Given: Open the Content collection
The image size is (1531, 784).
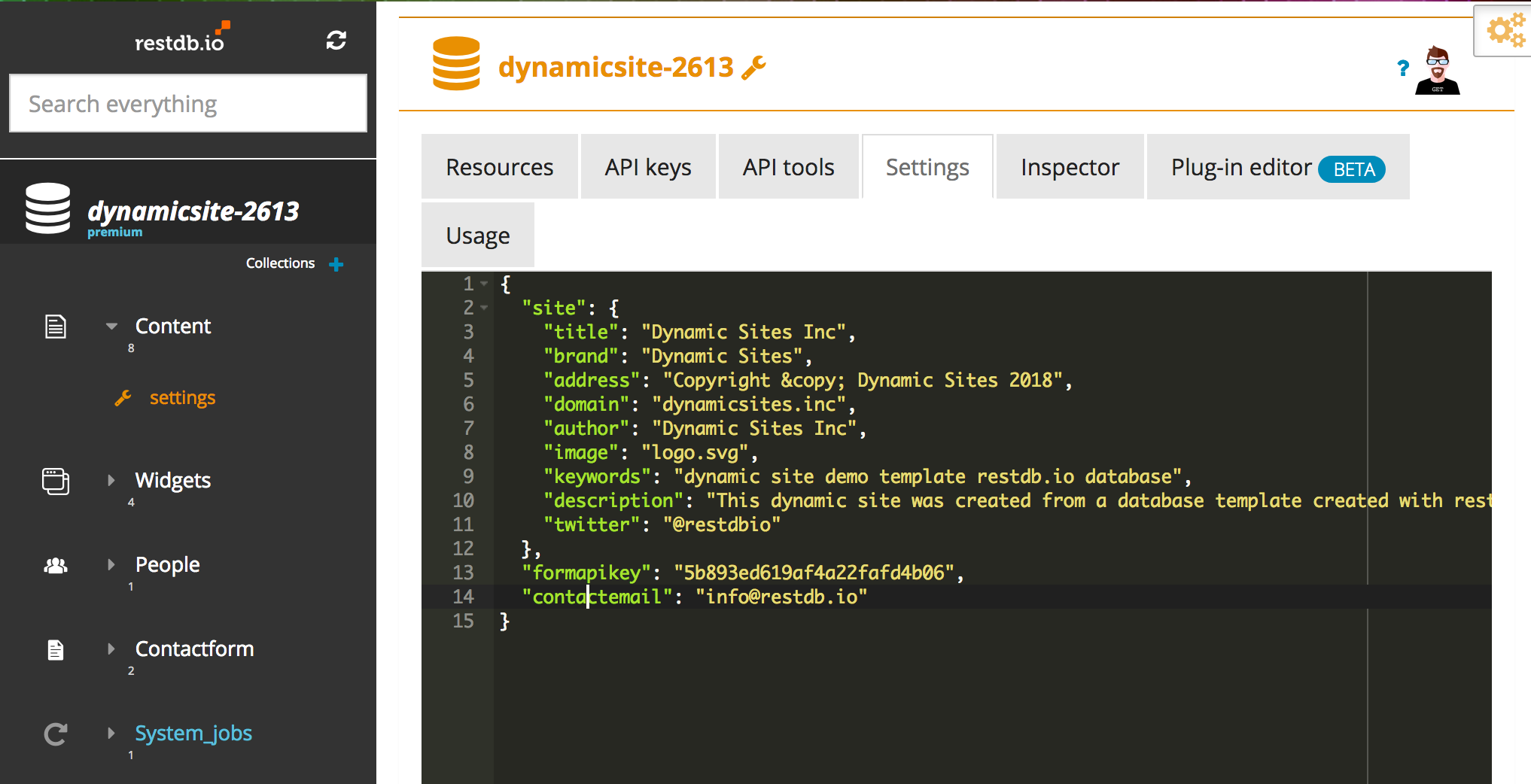Looking at the screenshot, I should 173,327.
